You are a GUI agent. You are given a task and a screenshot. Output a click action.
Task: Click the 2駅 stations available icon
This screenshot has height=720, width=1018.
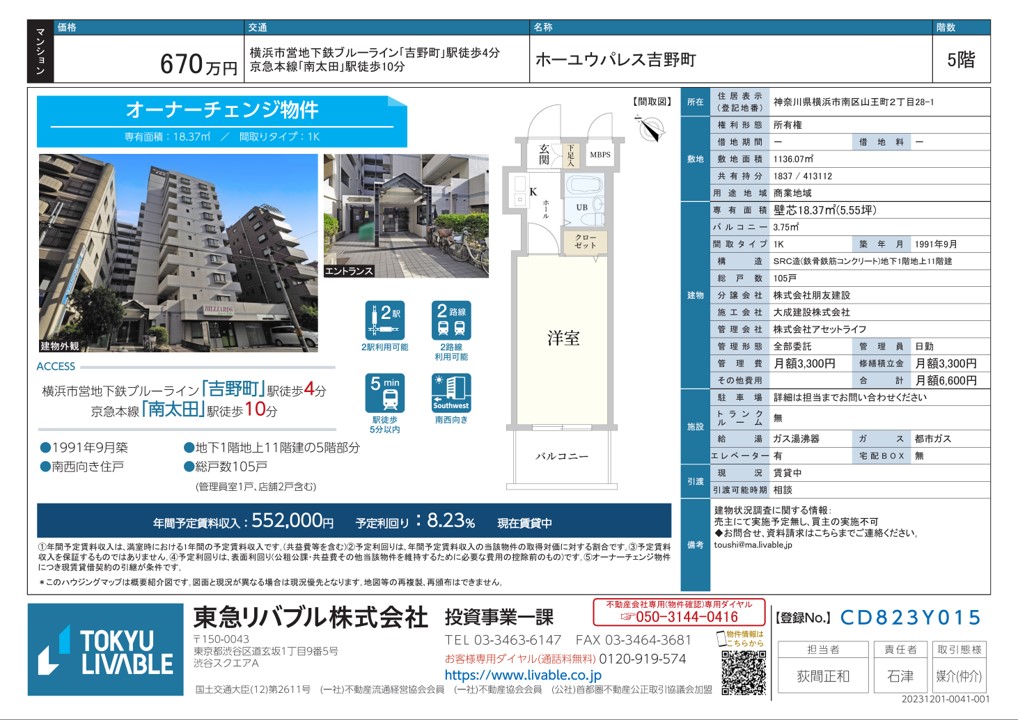(x=385, y=321)
